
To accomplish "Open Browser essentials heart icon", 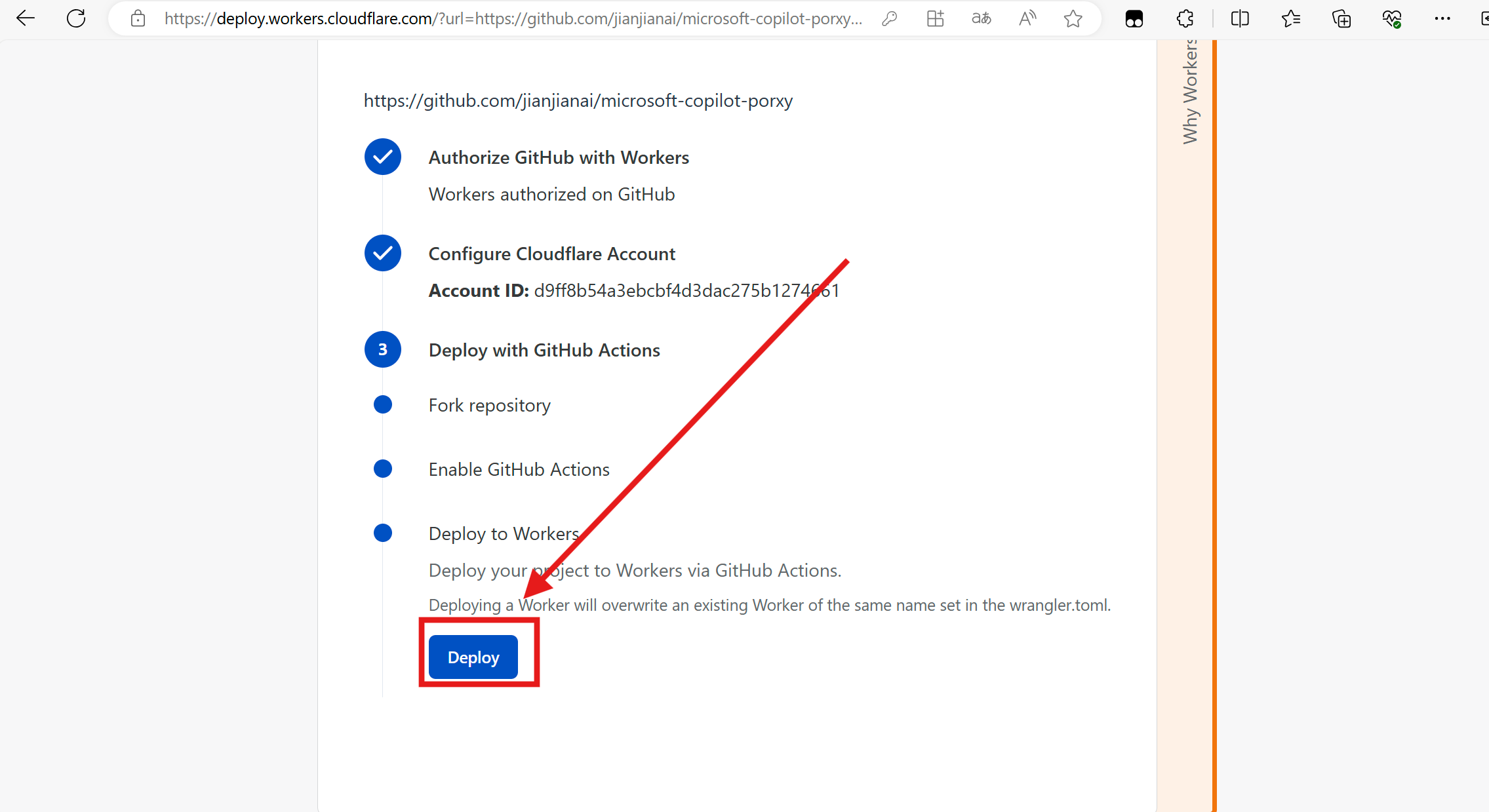I will 1391,18.
